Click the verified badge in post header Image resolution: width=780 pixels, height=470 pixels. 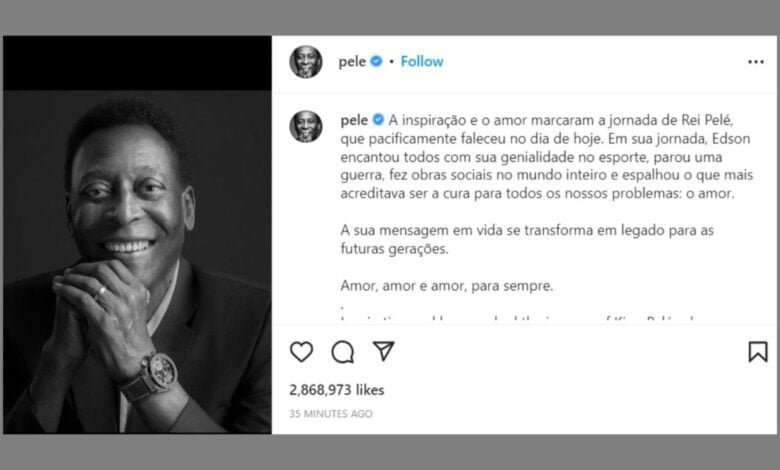377,61
